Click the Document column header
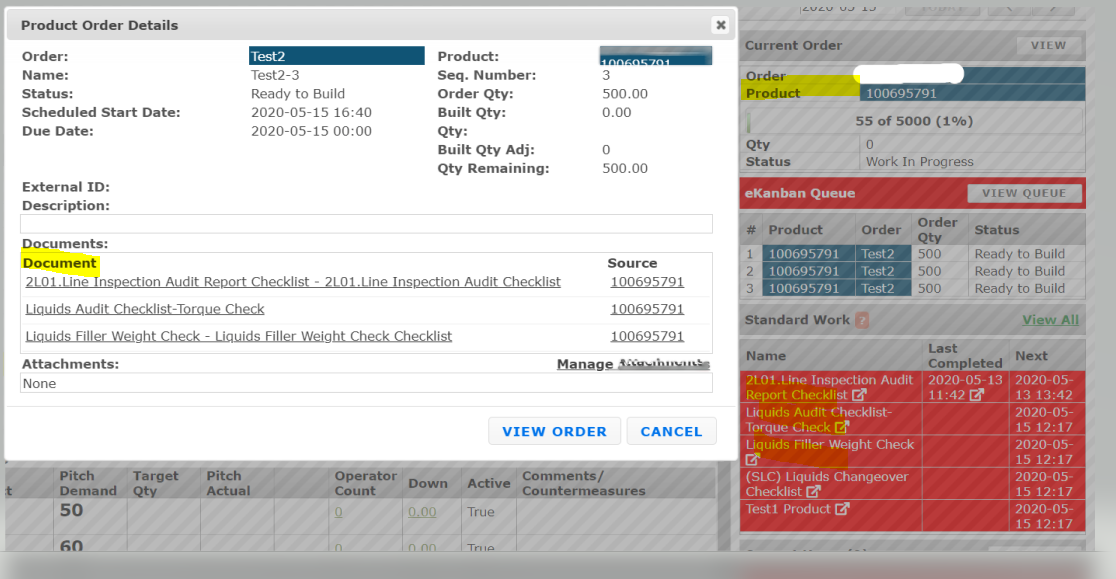Image resolution: width=1116 pixels, height=579 pixels. click(60, 263)
